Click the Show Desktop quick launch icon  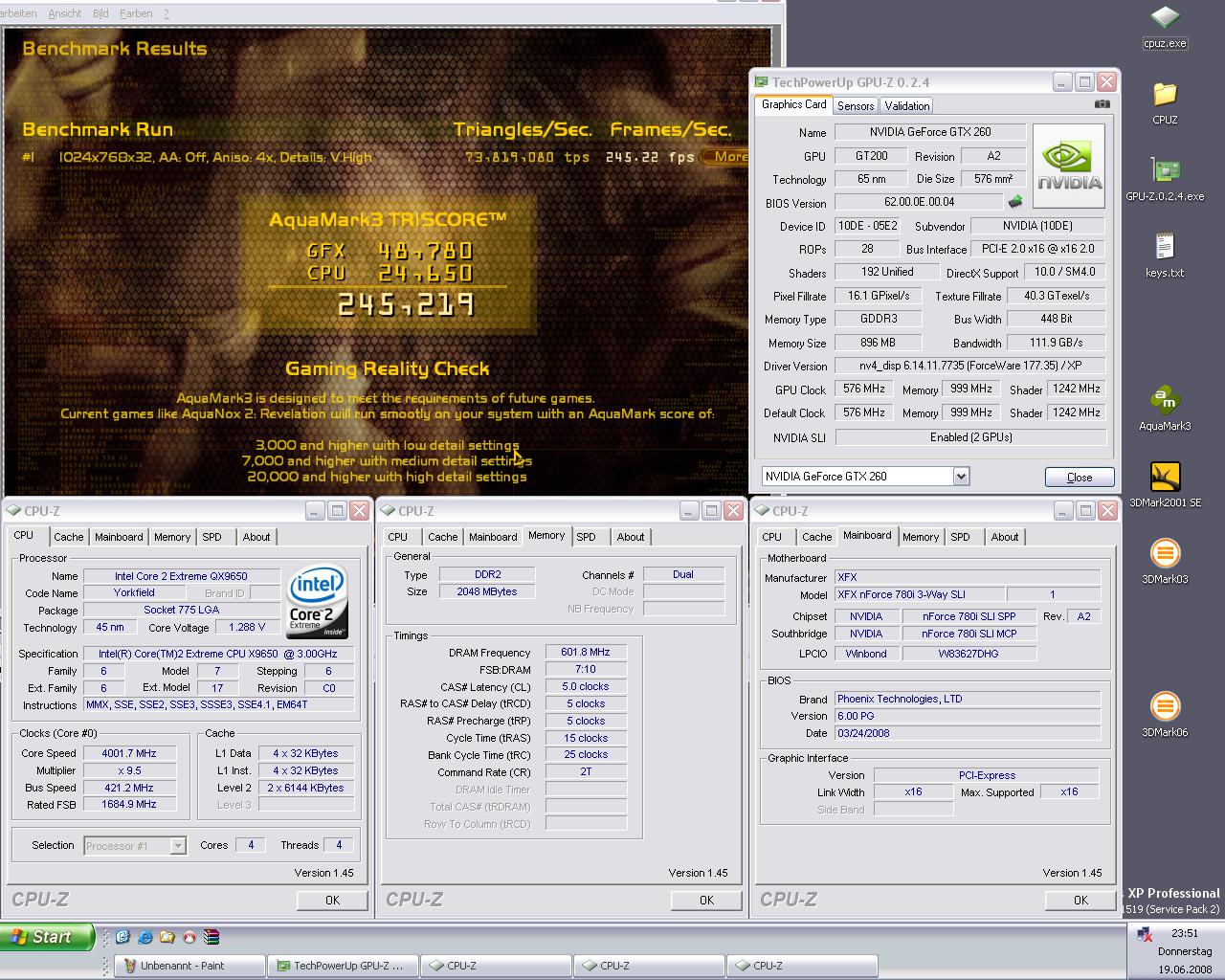point(122,937)
